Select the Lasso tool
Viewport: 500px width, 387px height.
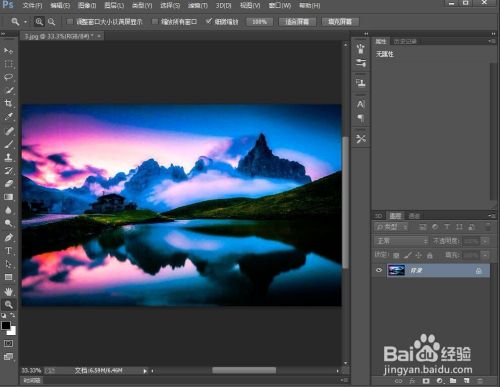[8, 77]
